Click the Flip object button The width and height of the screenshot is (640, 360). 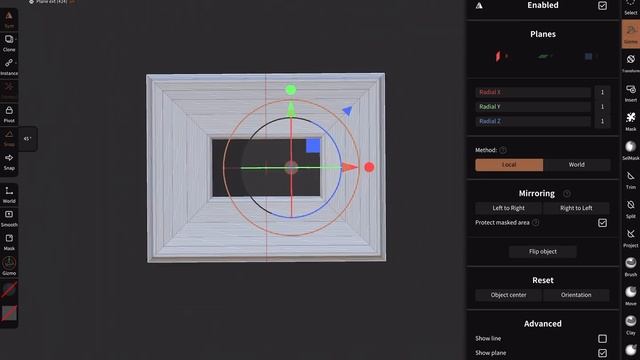(542, 251)
